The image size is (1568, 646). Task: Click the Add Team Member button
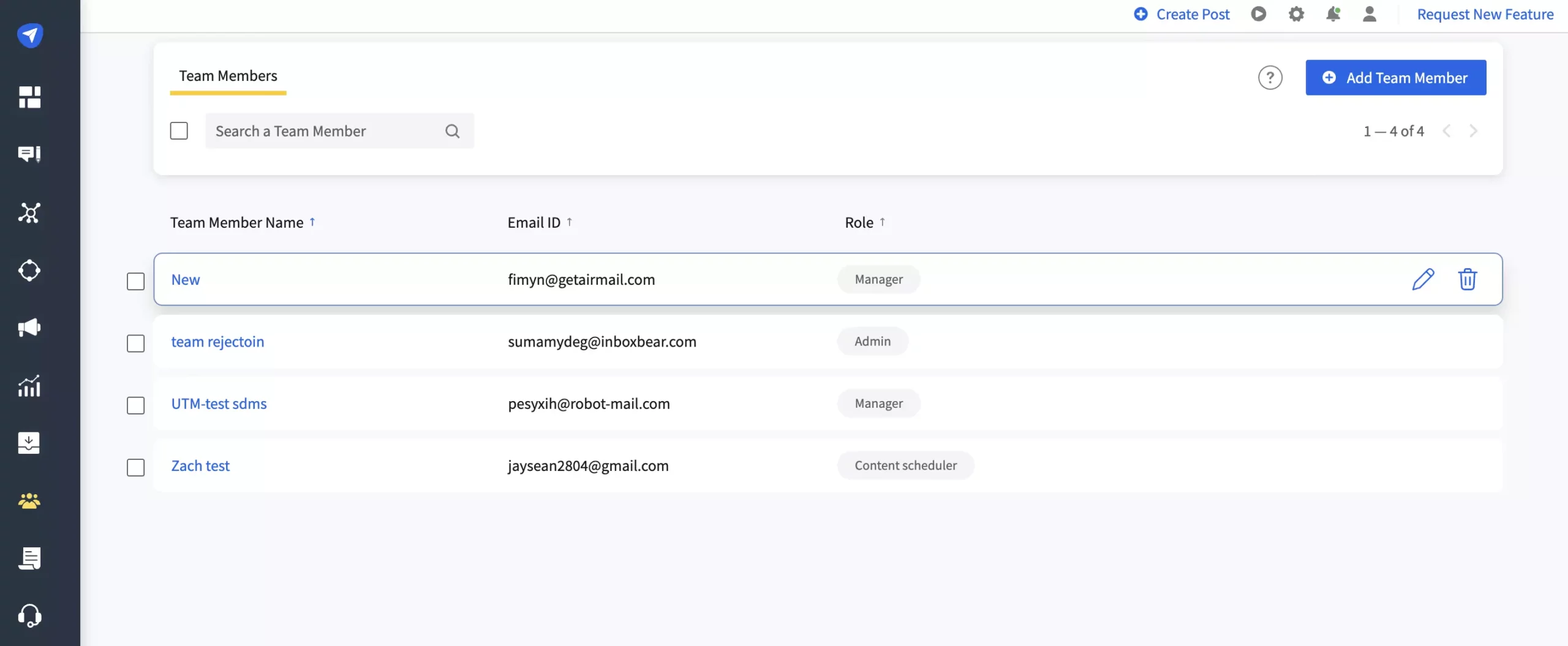(x=1395, y=78)
